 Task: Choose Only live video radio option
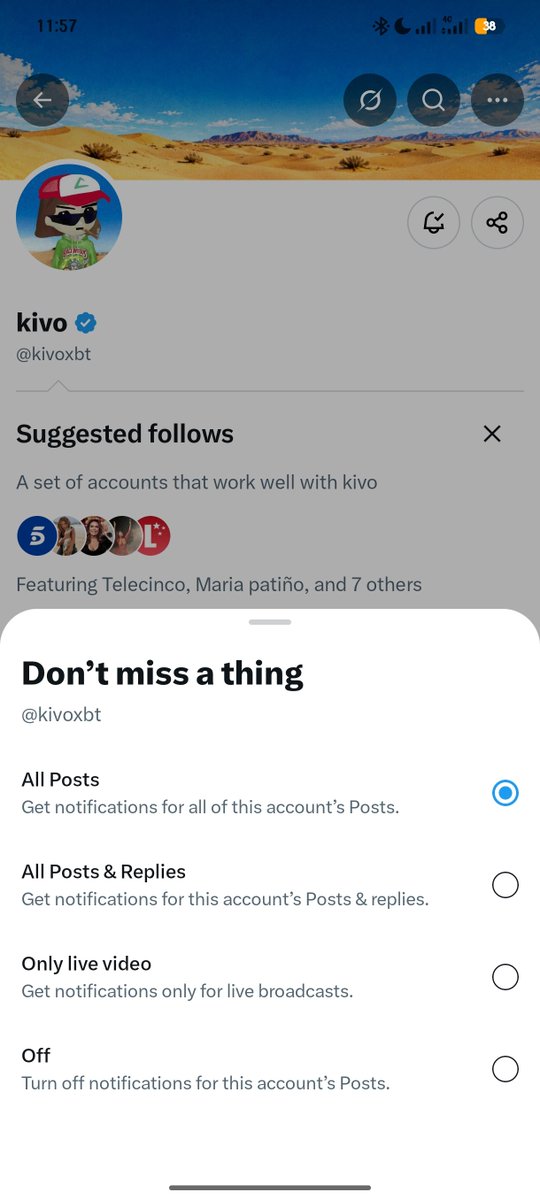tap(506, 977)
